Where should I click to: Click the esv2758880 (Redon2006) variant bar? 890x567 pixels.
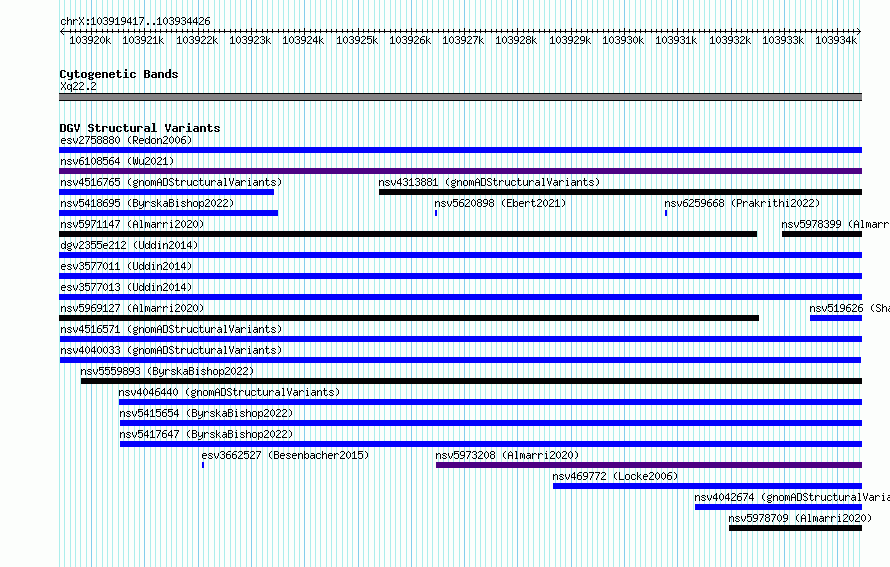click(x=460, y=150)
